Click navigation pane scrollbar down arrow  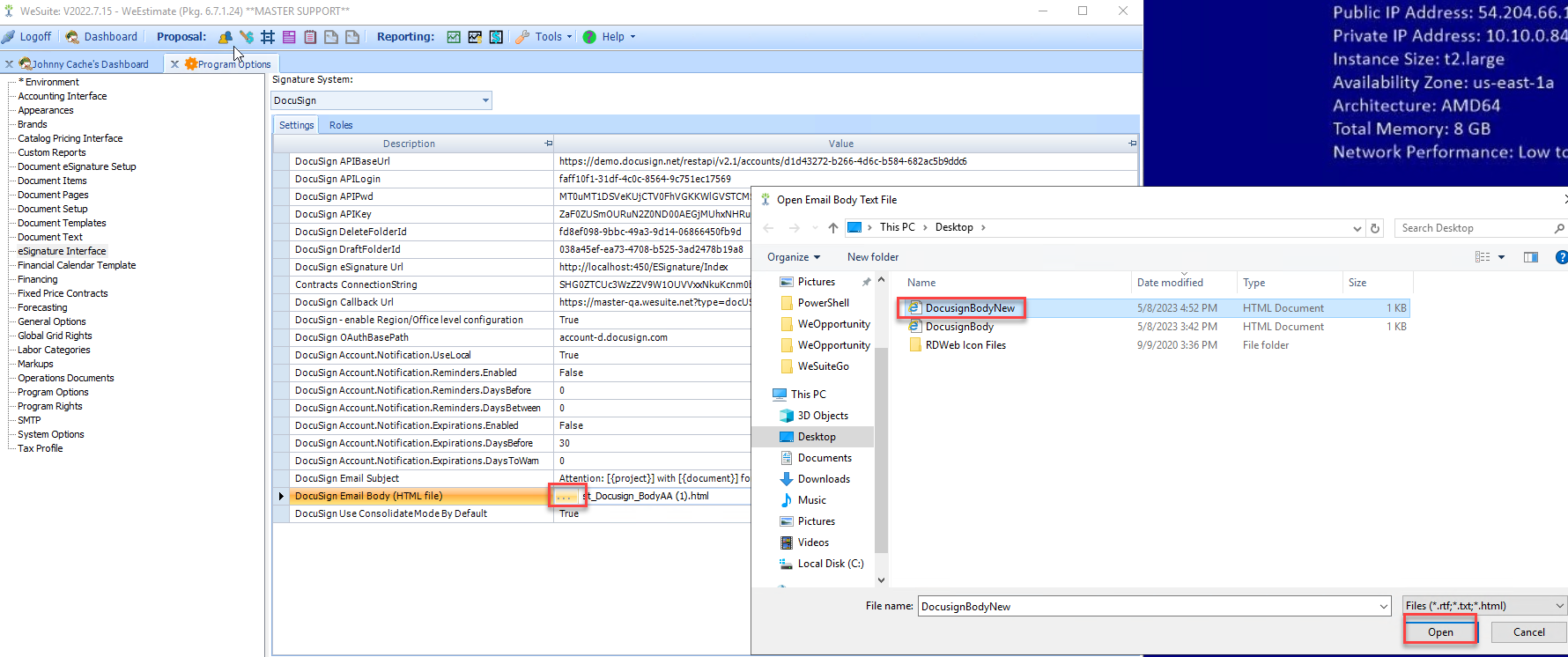(881, 580)
